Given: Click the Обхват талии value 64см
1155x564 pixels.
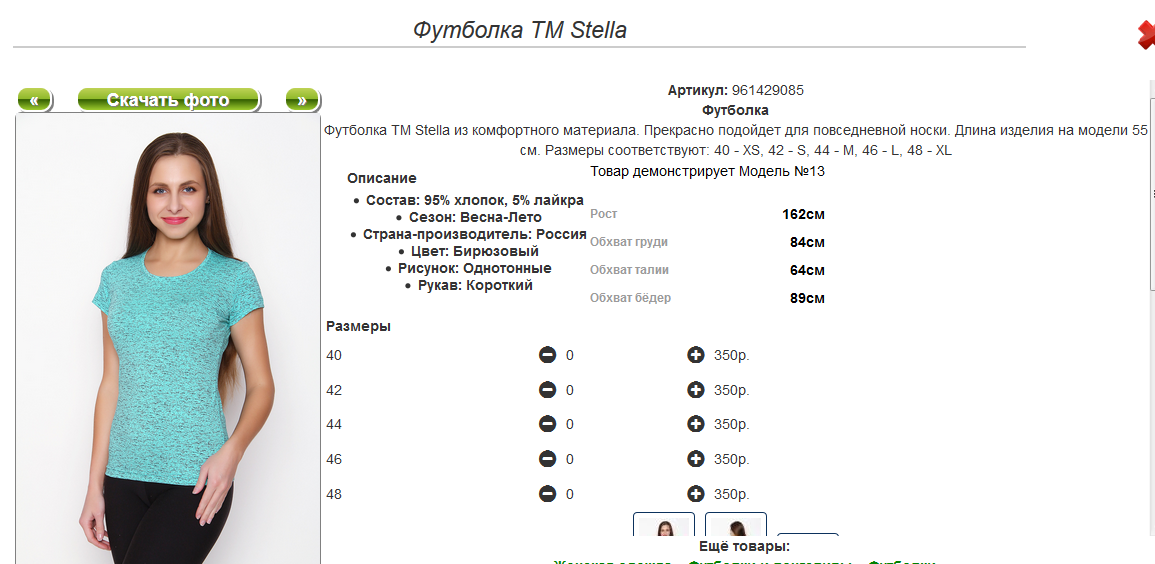Looking at the screenshot, I should pos(807,270).
